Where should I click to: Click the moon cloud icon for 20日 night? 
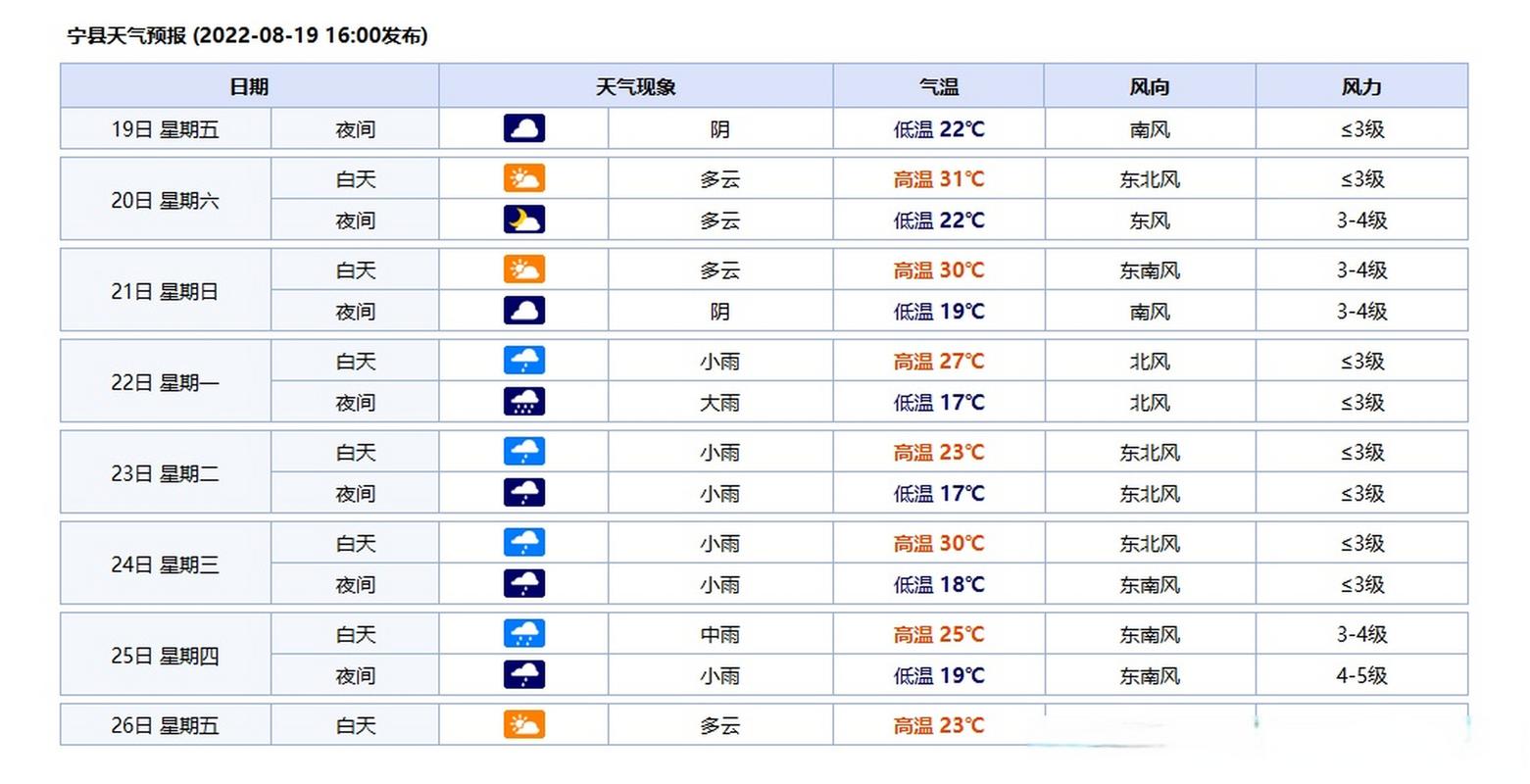pyautogui.click(x=524, y=220)
